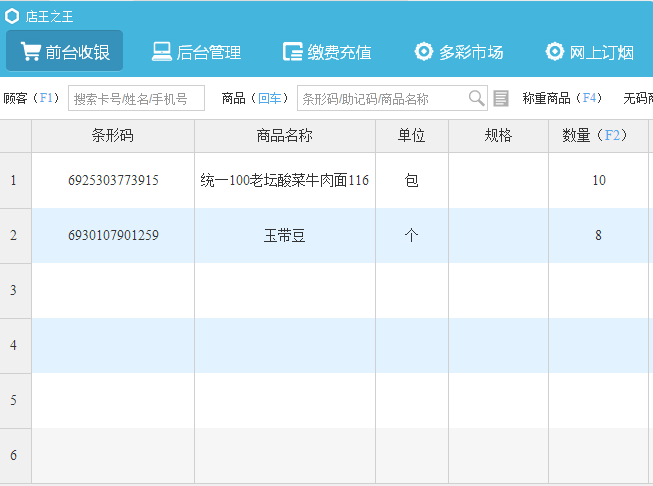Click the 条形码 column header

[113, 136]
